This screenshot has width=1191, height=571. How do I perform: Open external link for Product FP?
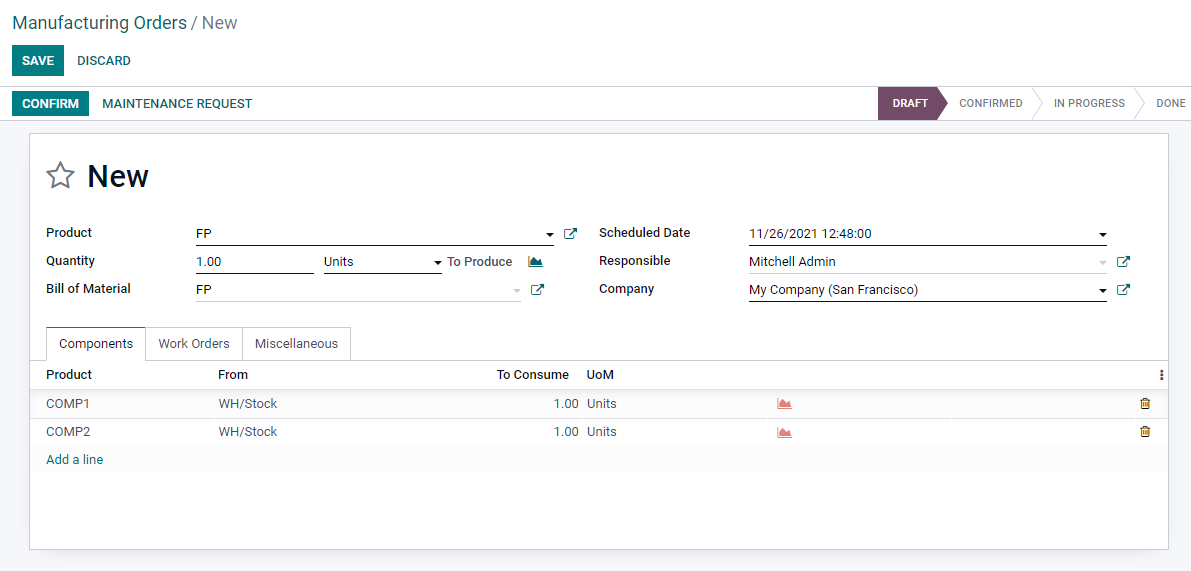[570, 234]
